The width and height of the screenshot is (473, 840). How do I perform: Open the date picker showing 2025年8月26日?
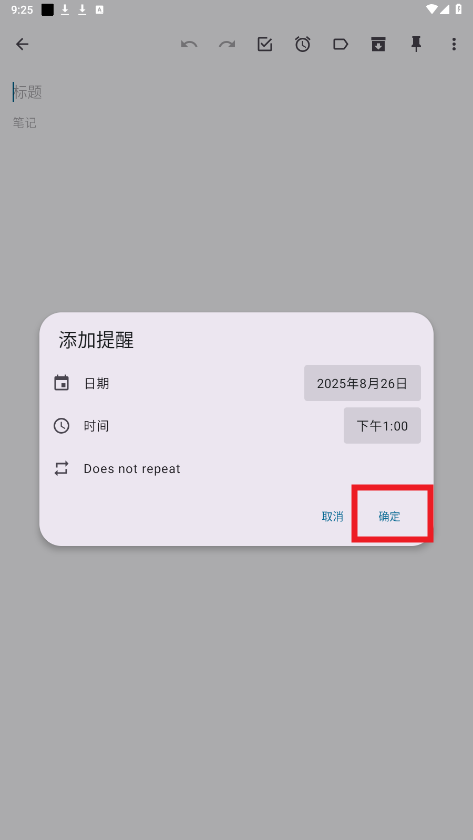tap(362, 383)
